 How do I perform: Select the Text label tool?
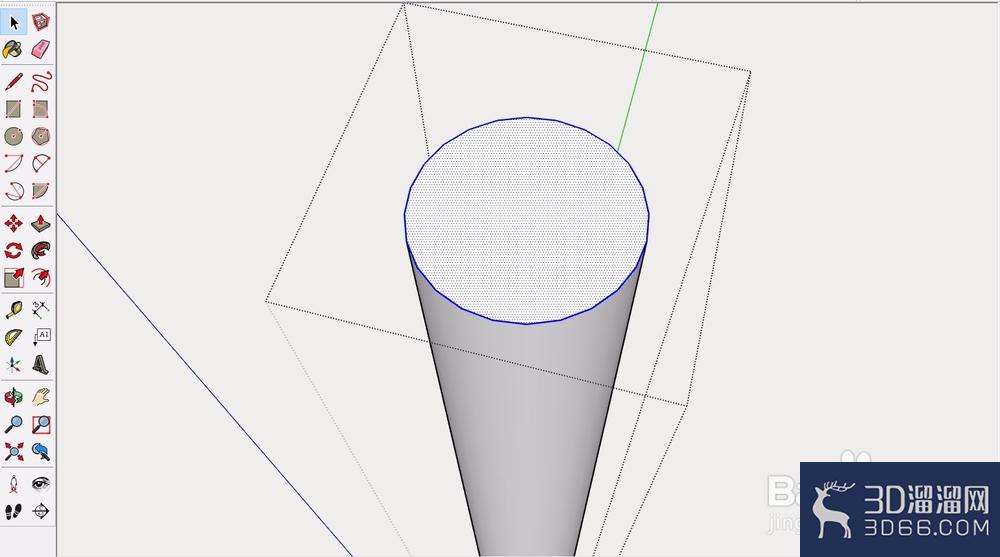pos(41,337)
